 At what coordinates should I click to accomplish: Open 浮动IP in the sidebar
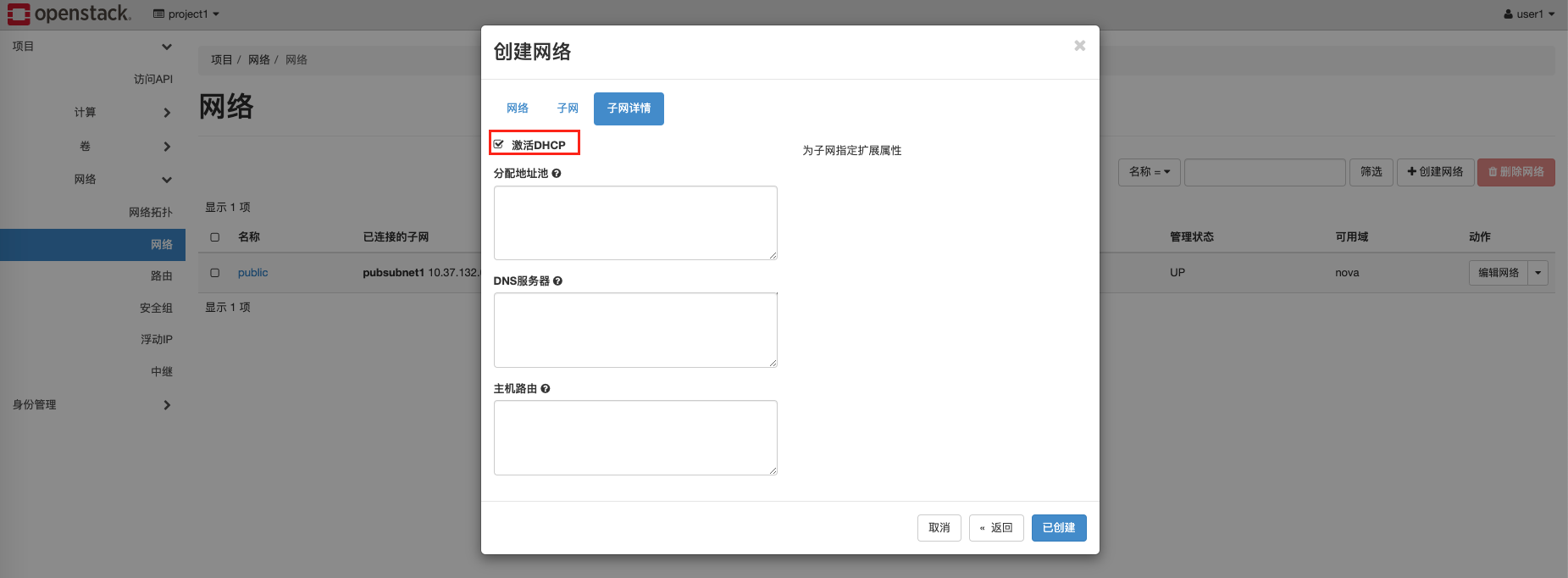[x=157, y=339]
